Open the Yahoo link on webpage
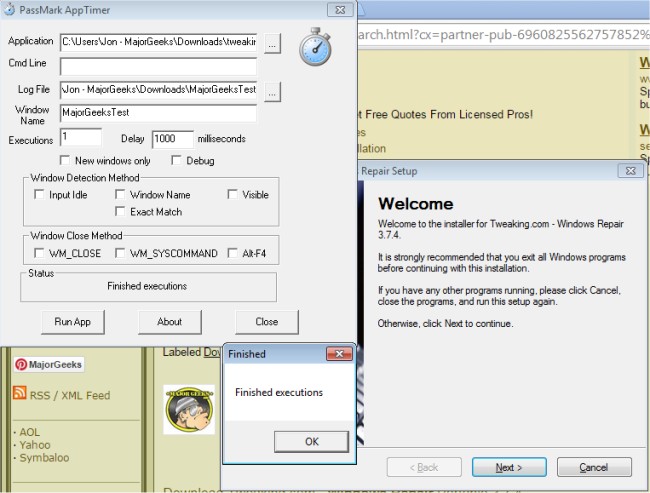Screen dimensions: 650x493 [35, 445]
